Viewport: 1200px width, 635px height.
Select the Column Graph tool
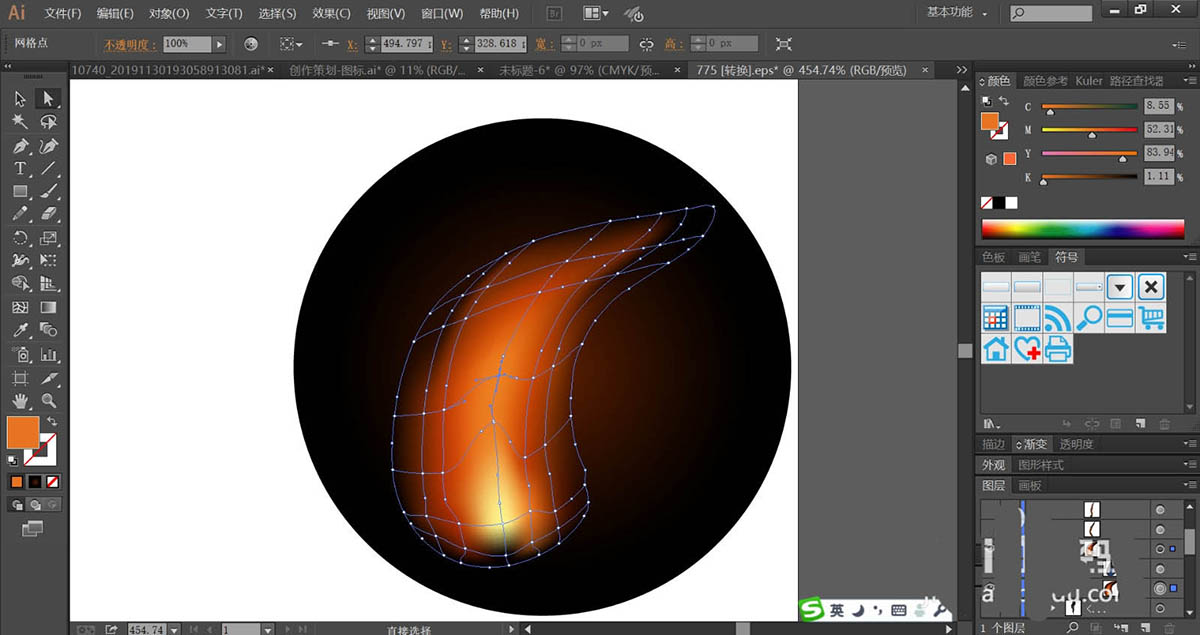48,354
